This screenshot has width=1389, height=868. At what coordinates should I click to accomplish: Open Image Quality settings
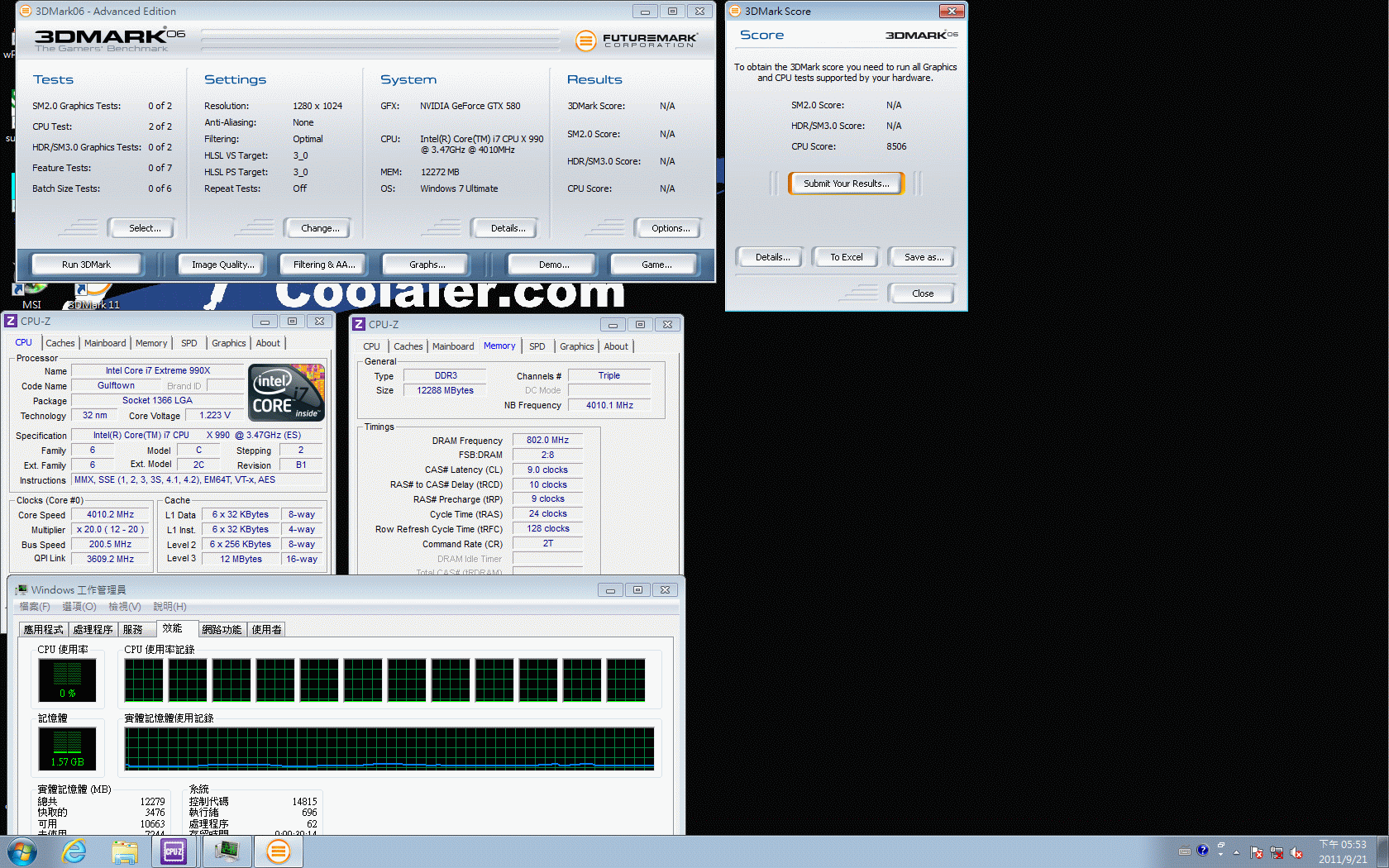coord(223,265)
